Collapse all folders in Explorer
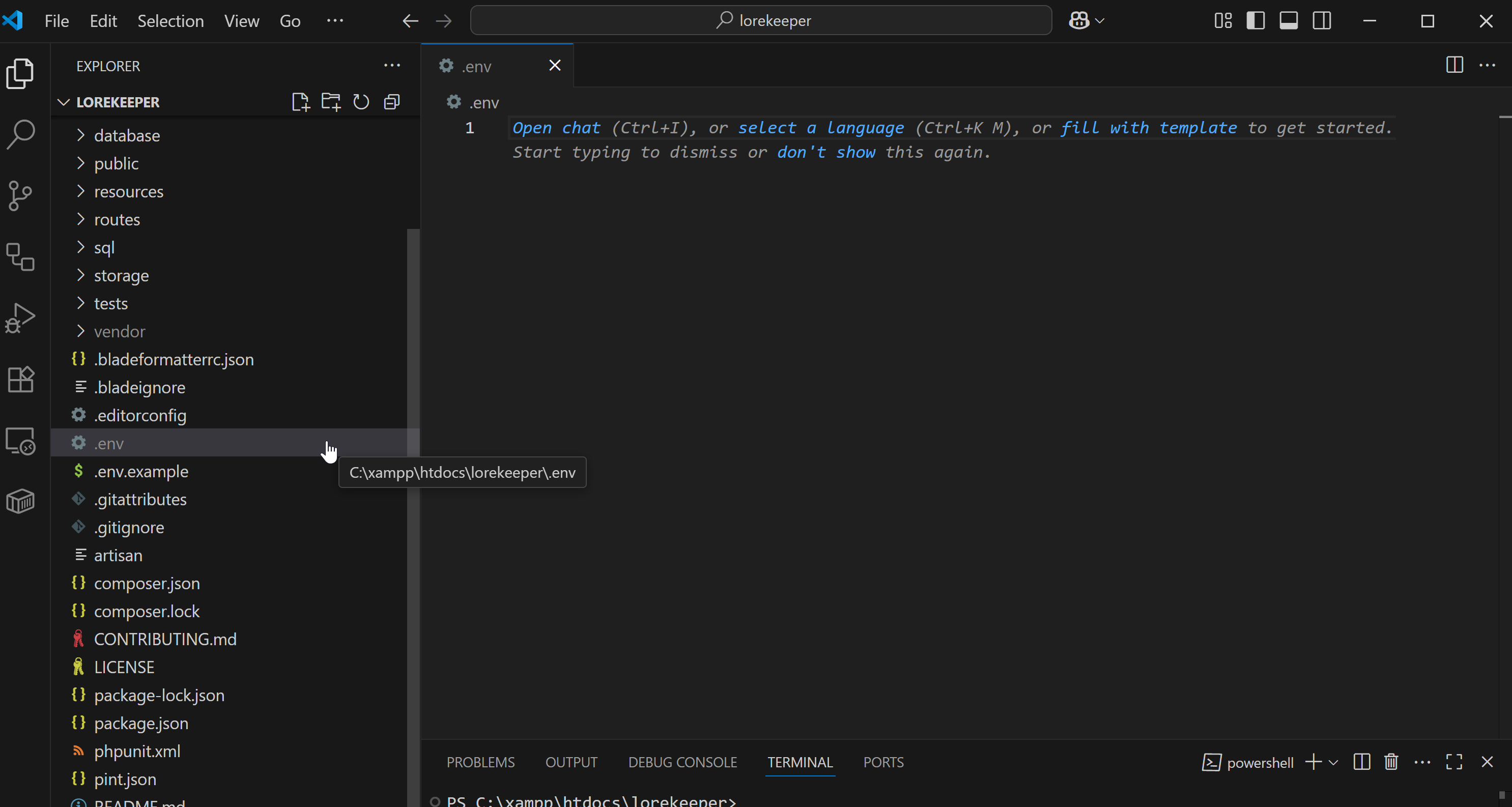Image resolution: width=1512 pixels, height=807 pixels. click(x=391, y=102)
